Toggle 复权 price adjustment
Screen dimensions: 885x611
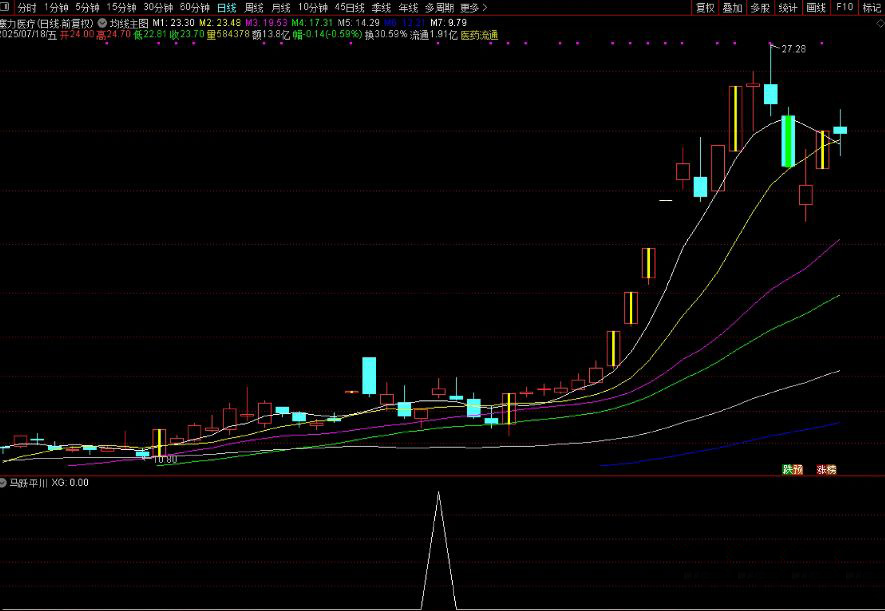point(705,7)
